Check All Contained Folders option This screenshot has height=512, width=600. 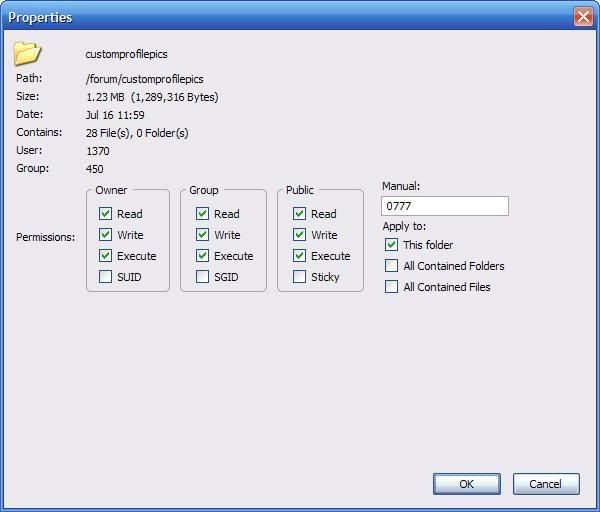click(x=391, y=266)
